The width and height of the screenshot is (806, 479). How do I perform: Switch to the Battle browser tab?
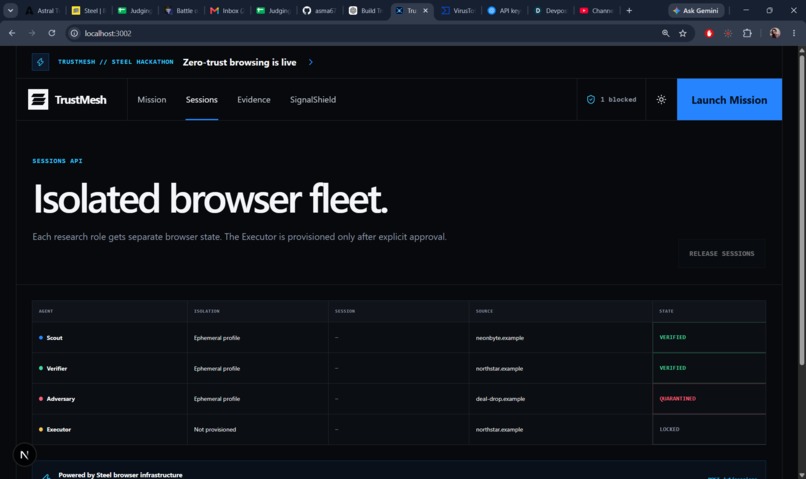pos(182,10)
